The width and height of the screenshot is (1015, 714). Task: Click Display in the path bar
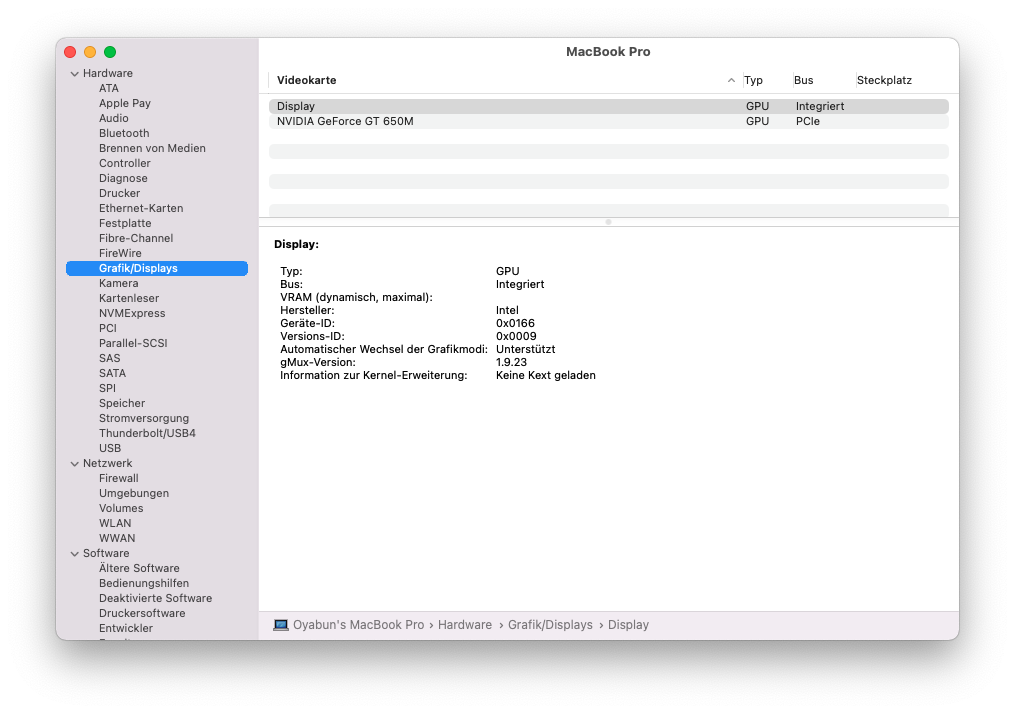(x=628, y=625)
